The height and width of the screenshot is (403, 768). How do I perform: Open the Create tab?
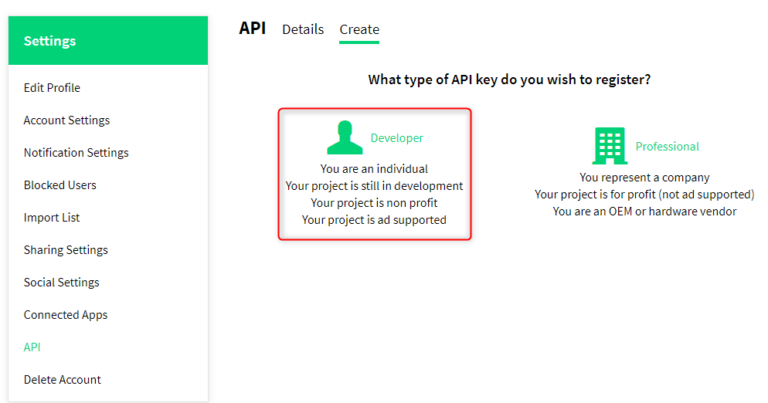tap(359, 29)
